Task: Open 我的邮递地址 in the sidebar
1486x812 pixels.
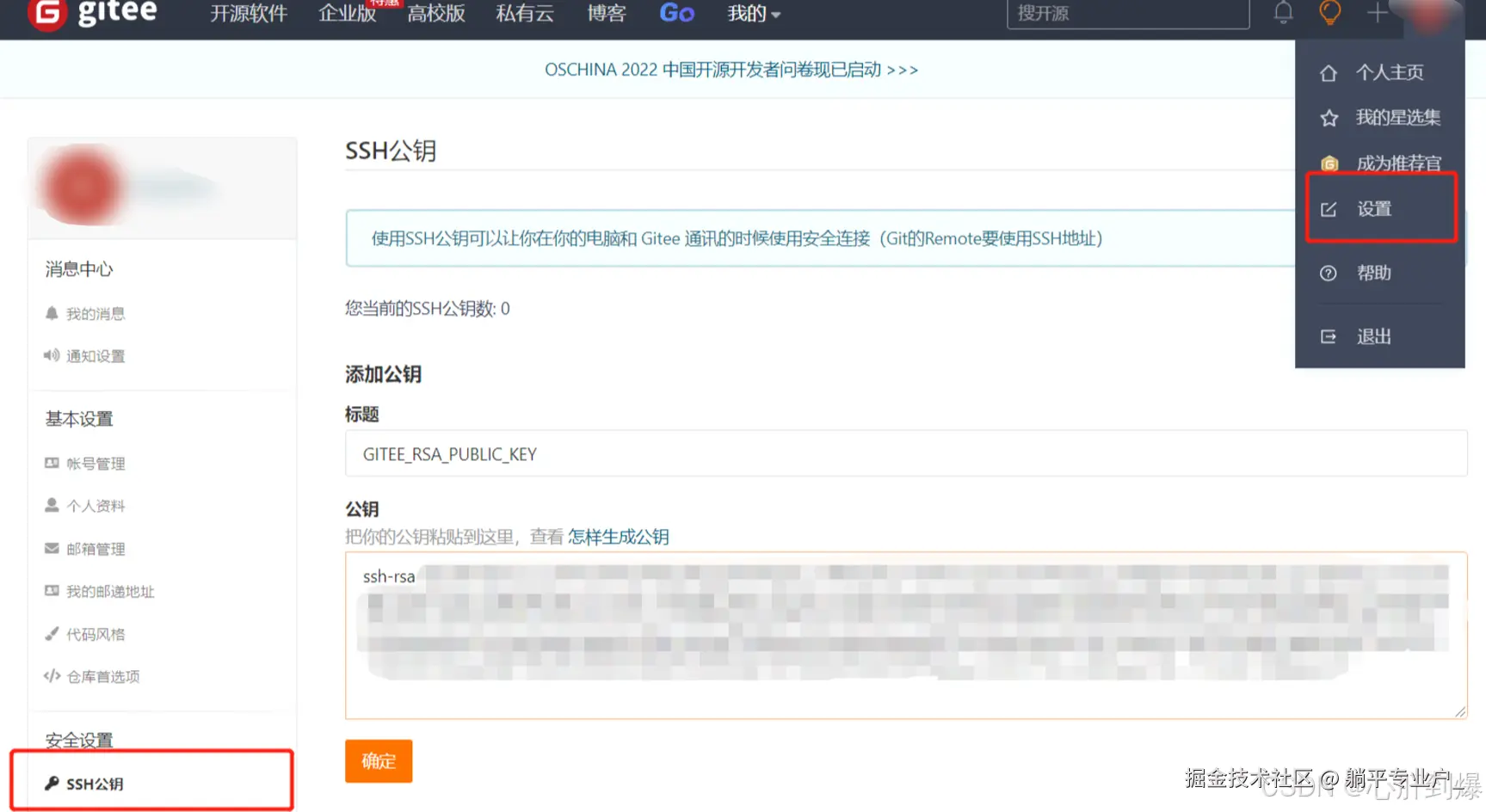Action: [x=110, y=592]
